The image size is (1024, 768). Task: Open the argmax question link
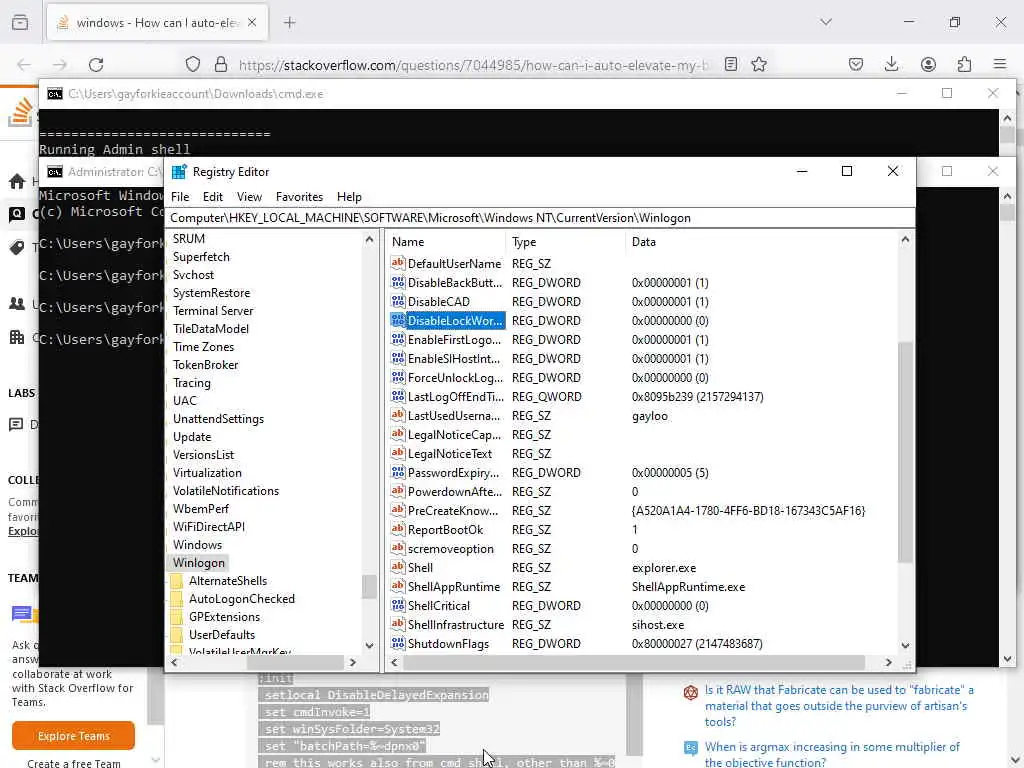[832, 754]
